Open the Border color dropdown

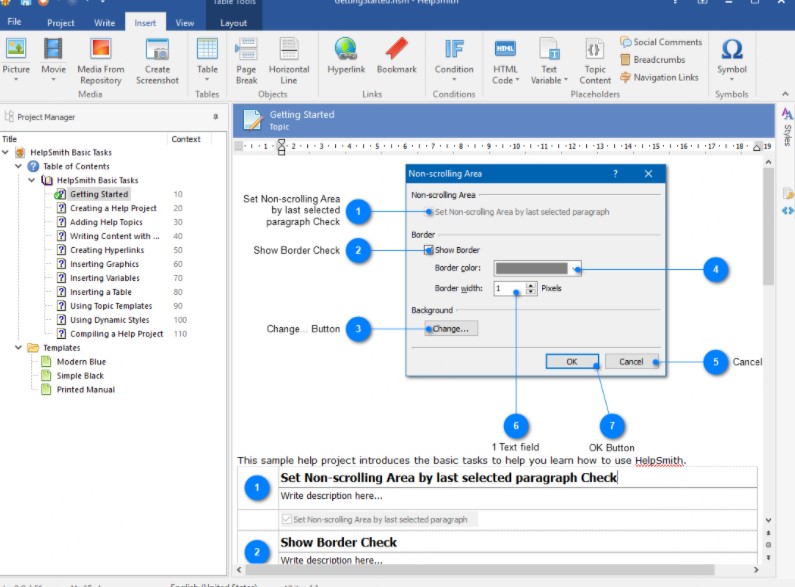click(x=575, y=269)
